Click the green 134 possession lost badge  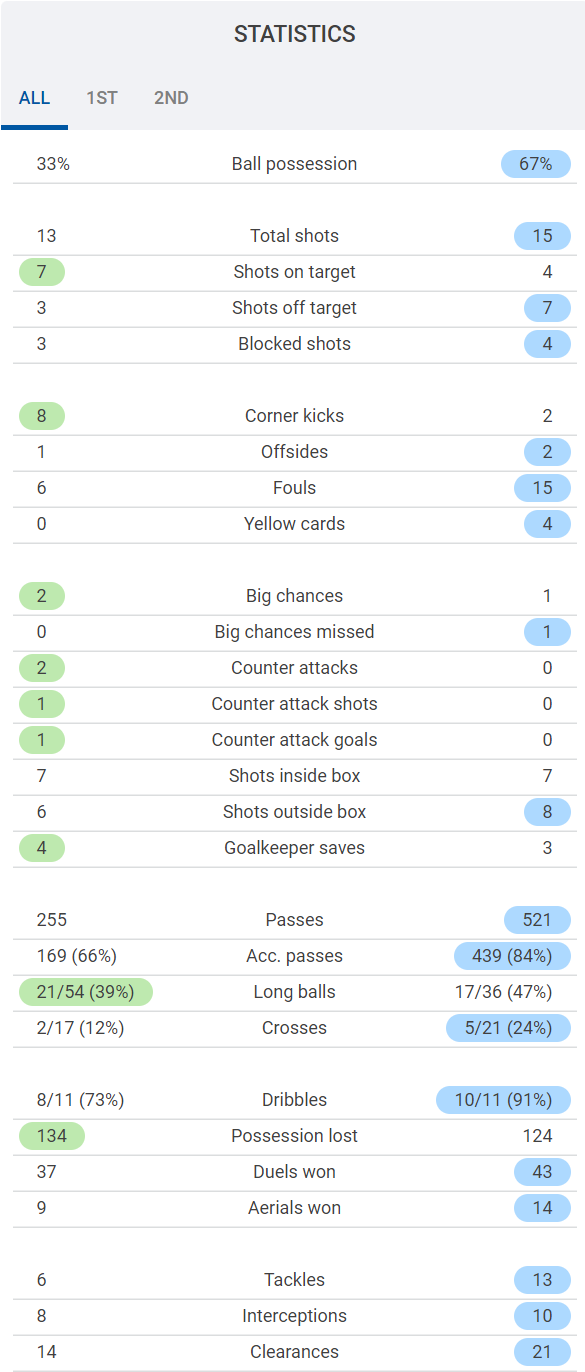tap(52, 1136)
